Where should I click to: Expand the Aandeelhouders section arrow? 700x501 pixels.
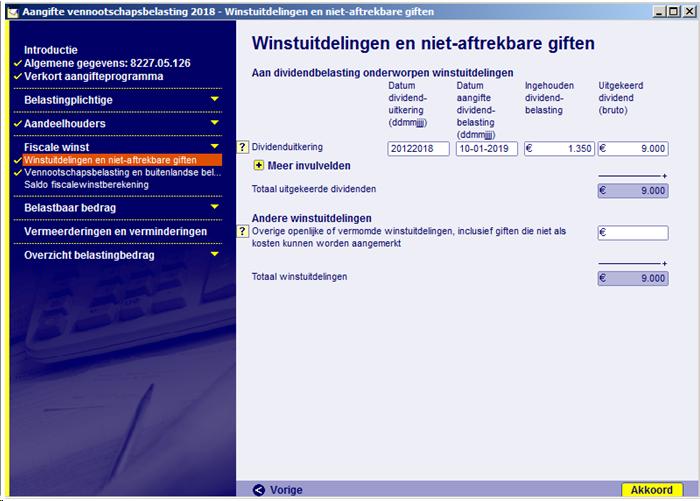coord(215,123)
